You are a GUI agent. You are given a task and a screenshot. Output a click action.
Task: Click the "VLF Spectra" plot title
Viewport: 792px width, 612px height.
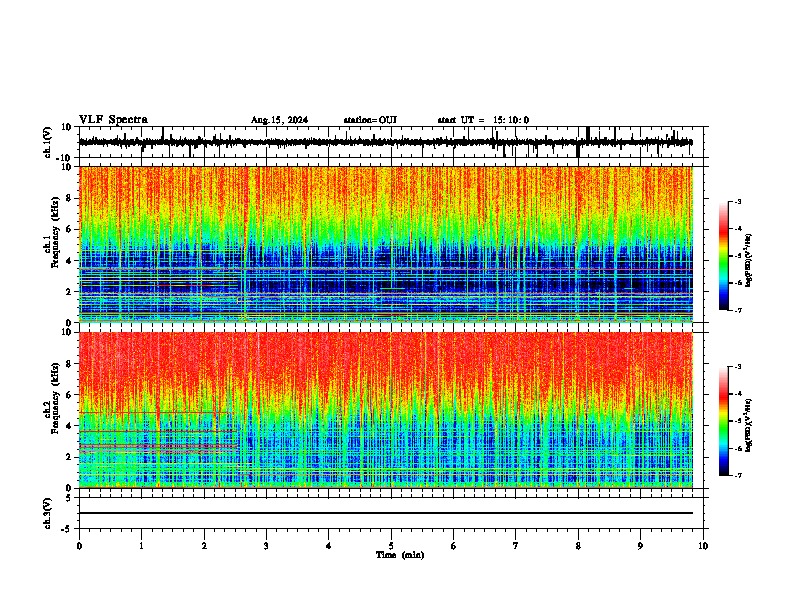(113, 120)
